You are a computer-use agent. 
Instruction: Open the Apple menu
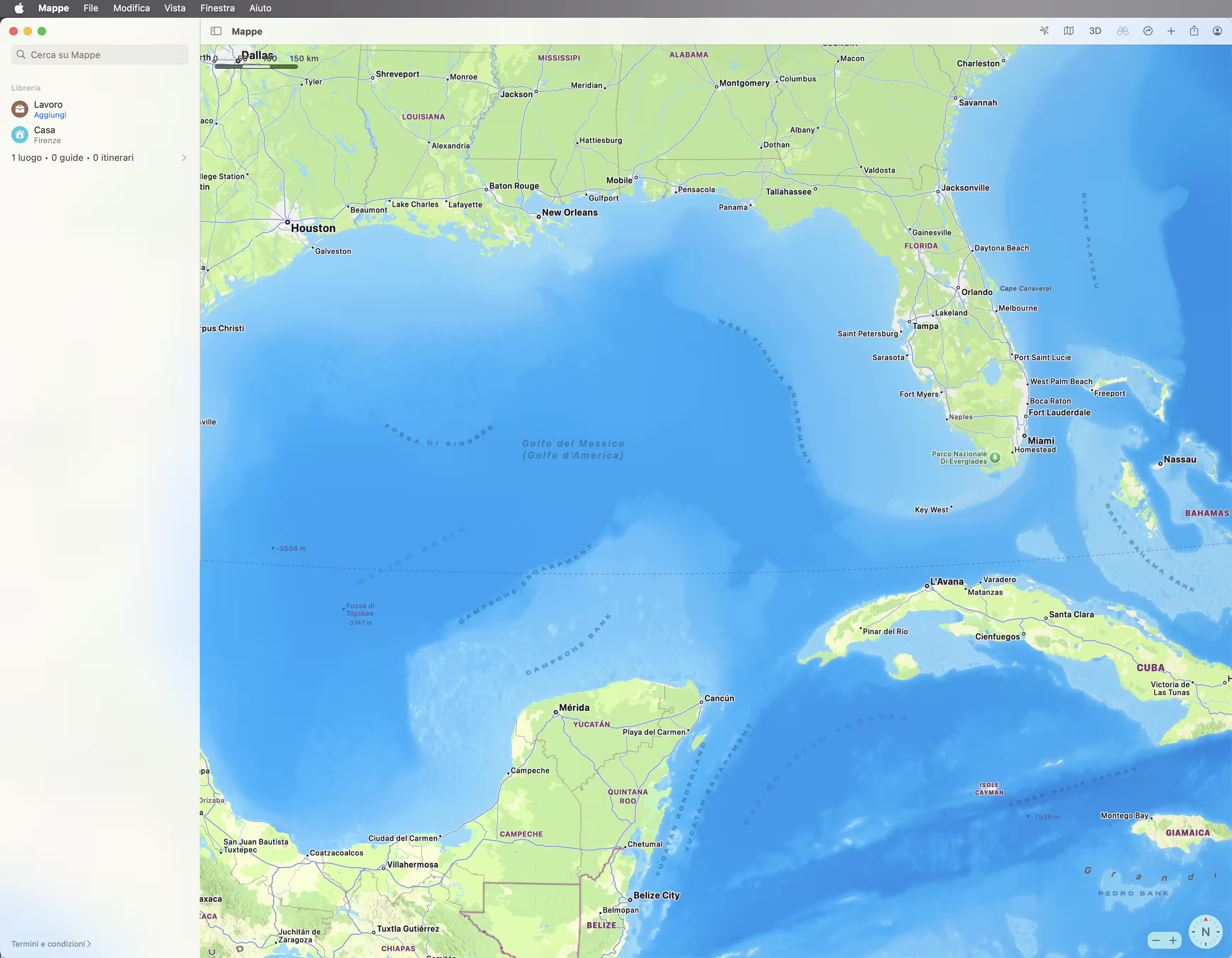(x=19, y=8)
